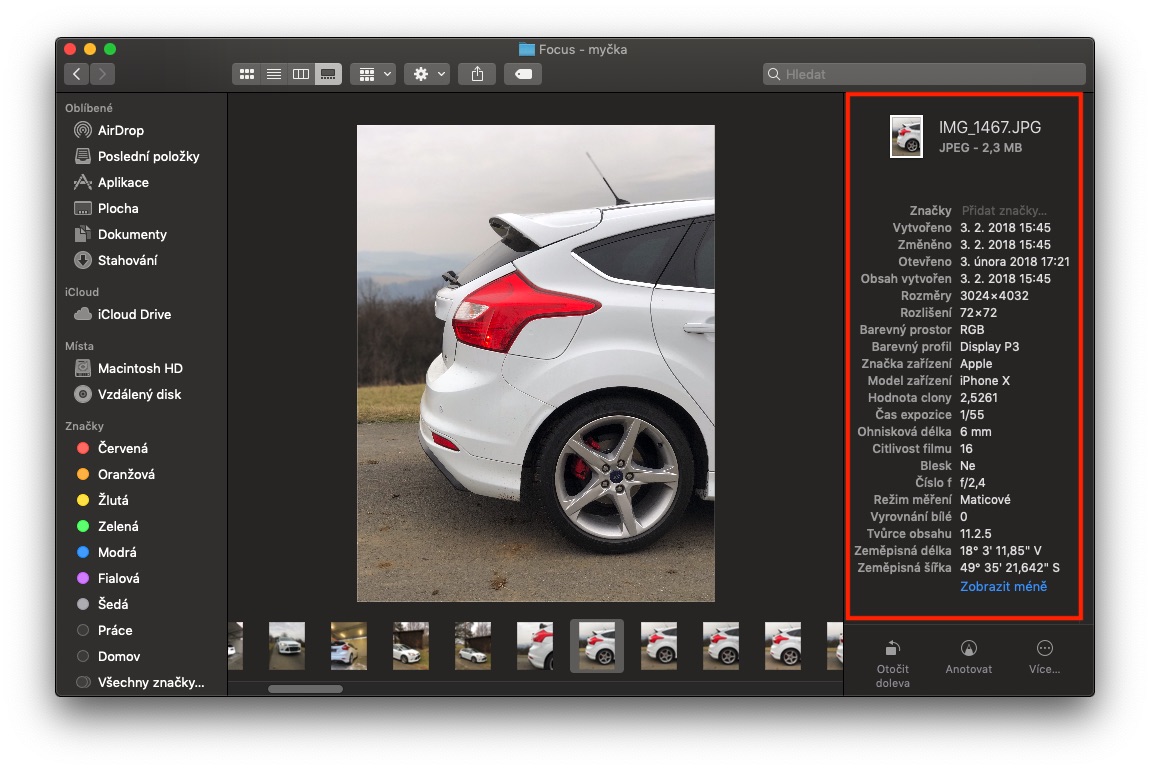
Task: Open the gear action dropdown menu
Action: click(x=427, y=74)
